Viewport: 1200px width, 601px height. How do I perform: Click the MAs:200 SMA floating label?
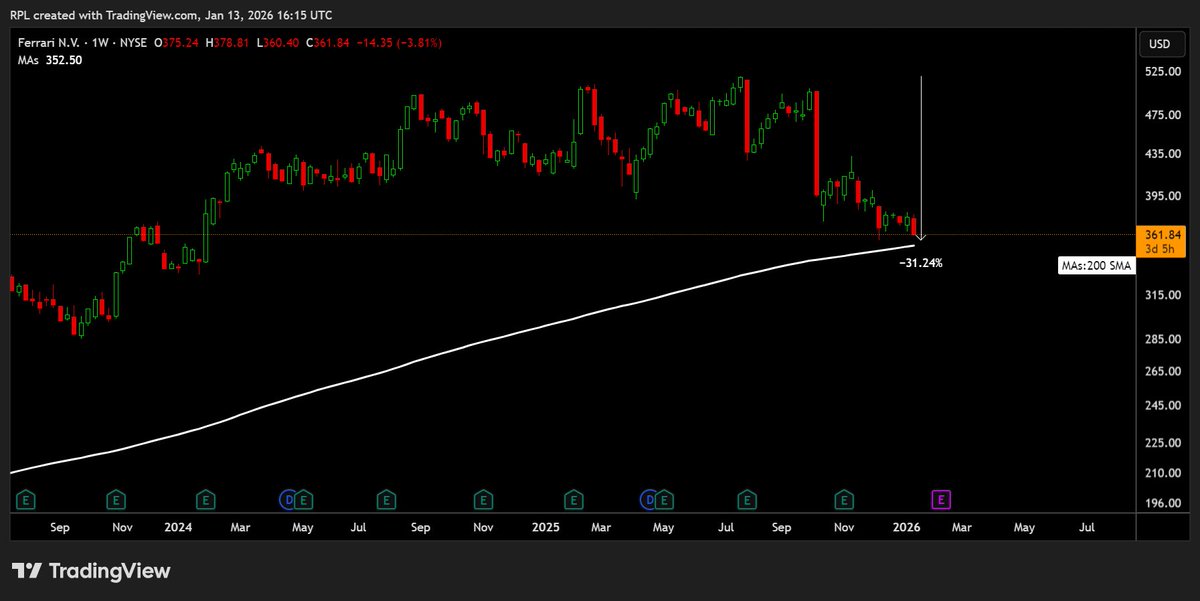(x=1097, y=265)
